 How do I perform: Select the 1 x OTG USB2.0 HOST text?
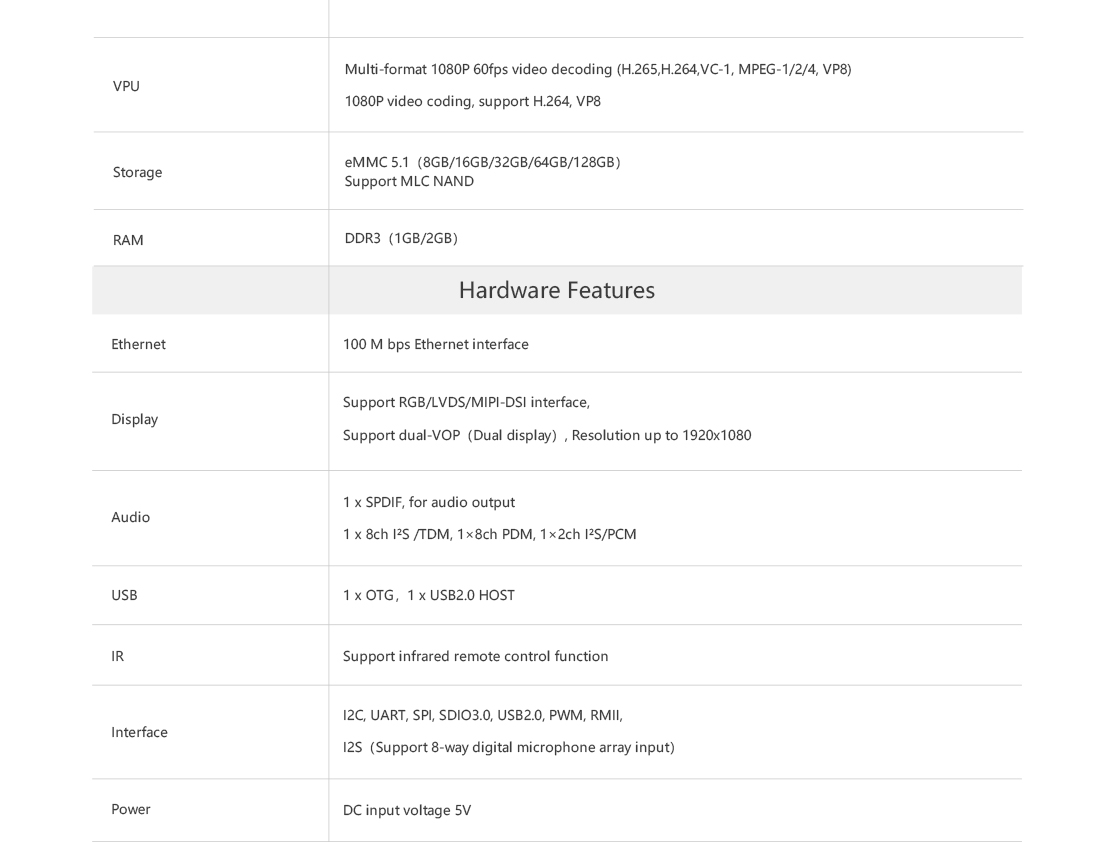(429, 595)
